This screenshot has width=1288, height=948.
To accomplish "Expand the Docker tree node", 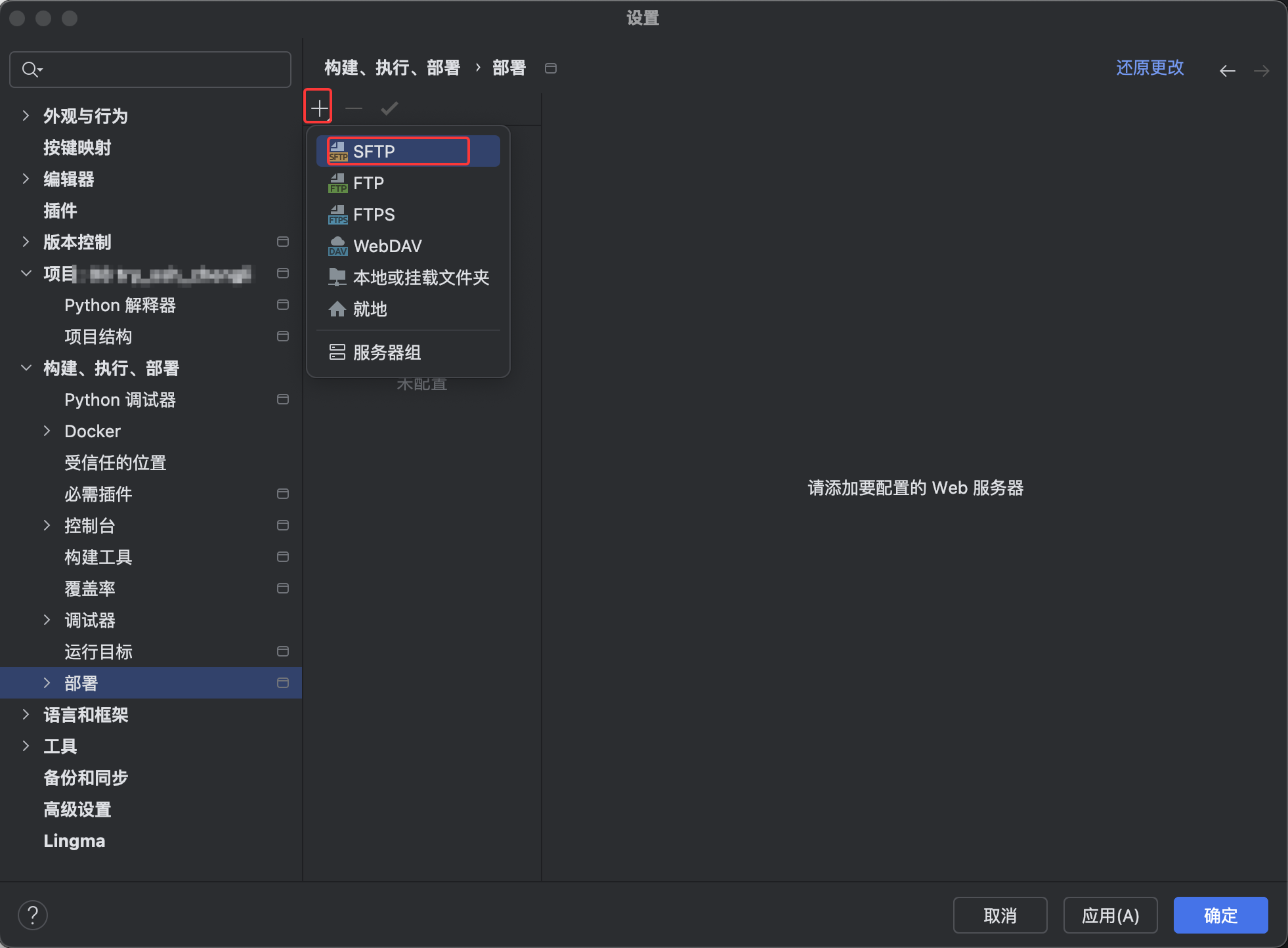I will coord(47,431).
